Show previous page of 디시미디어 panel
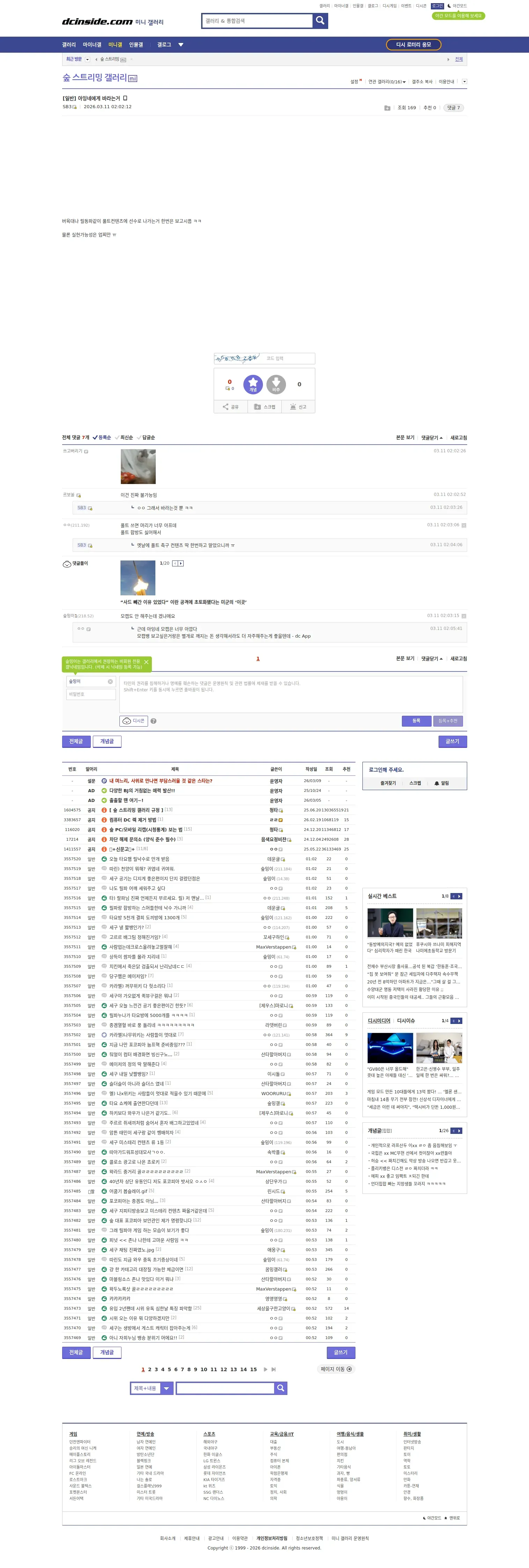The height and width of the screenshot is (1568, 529). pyautogui.click(x=454, y=1021)
